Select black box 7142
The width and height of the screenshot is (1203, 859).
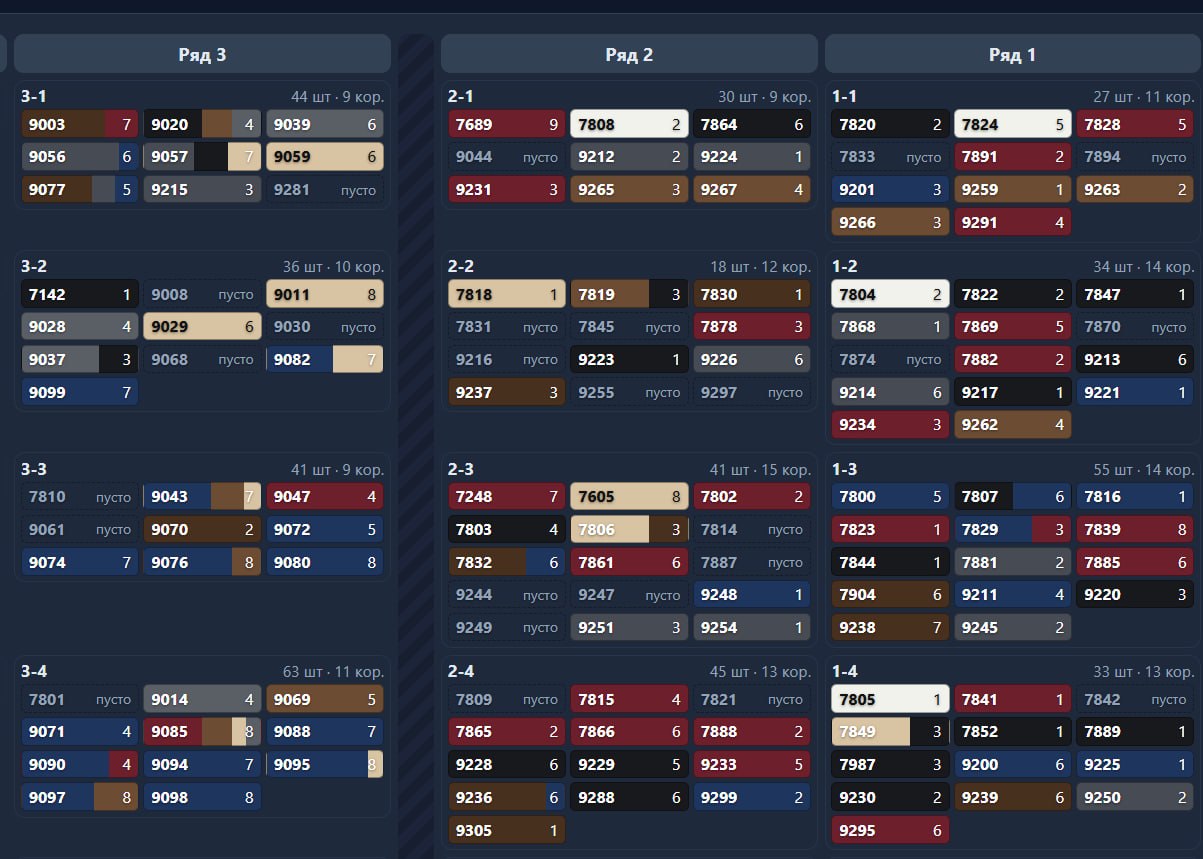[80, 294]
